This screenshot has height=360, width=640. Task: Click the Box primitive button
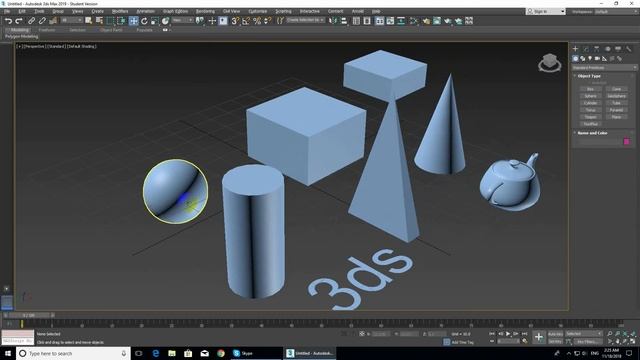[590, 89]
